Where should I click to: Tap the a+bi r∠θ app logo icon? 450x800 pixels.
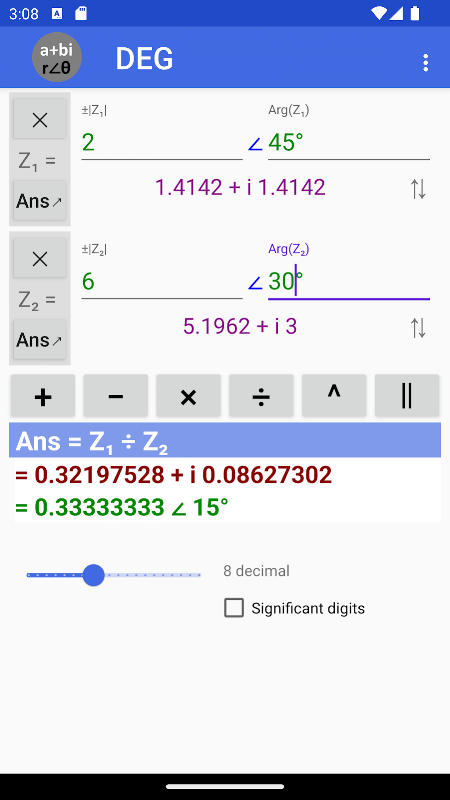[x=57, y=57]
